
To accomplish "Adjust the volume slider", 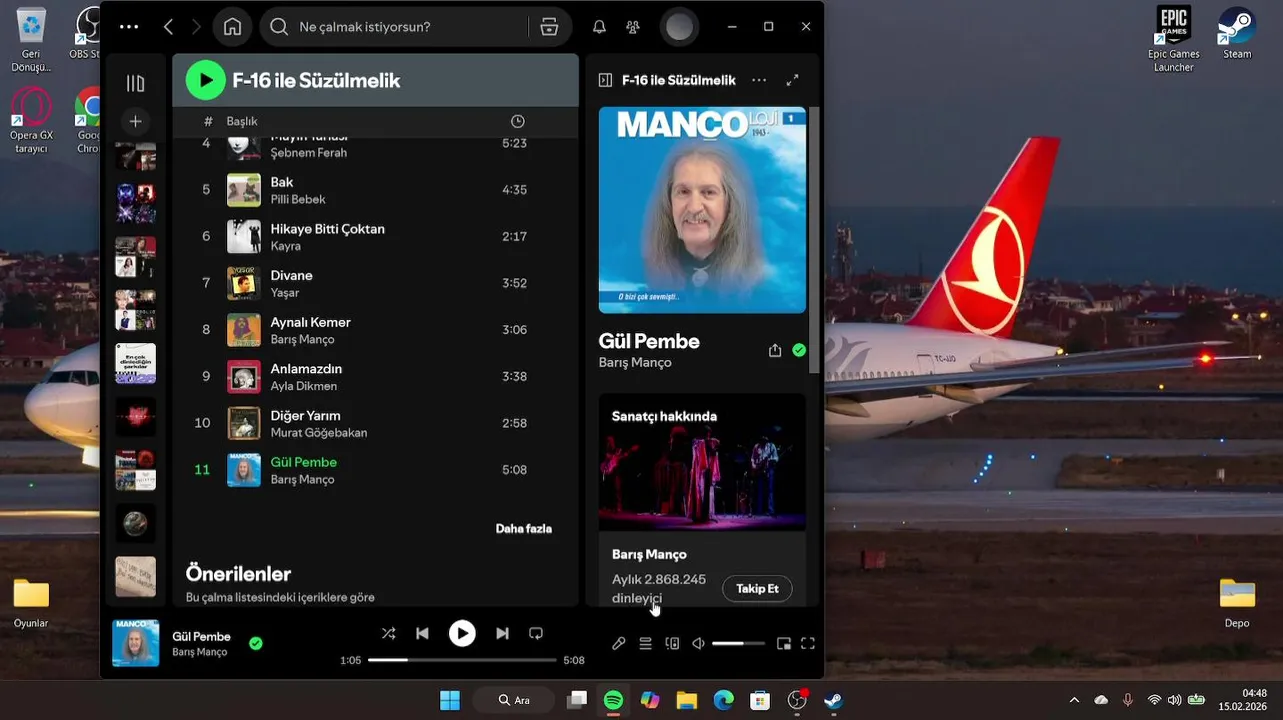I will (x=738, y=643).
